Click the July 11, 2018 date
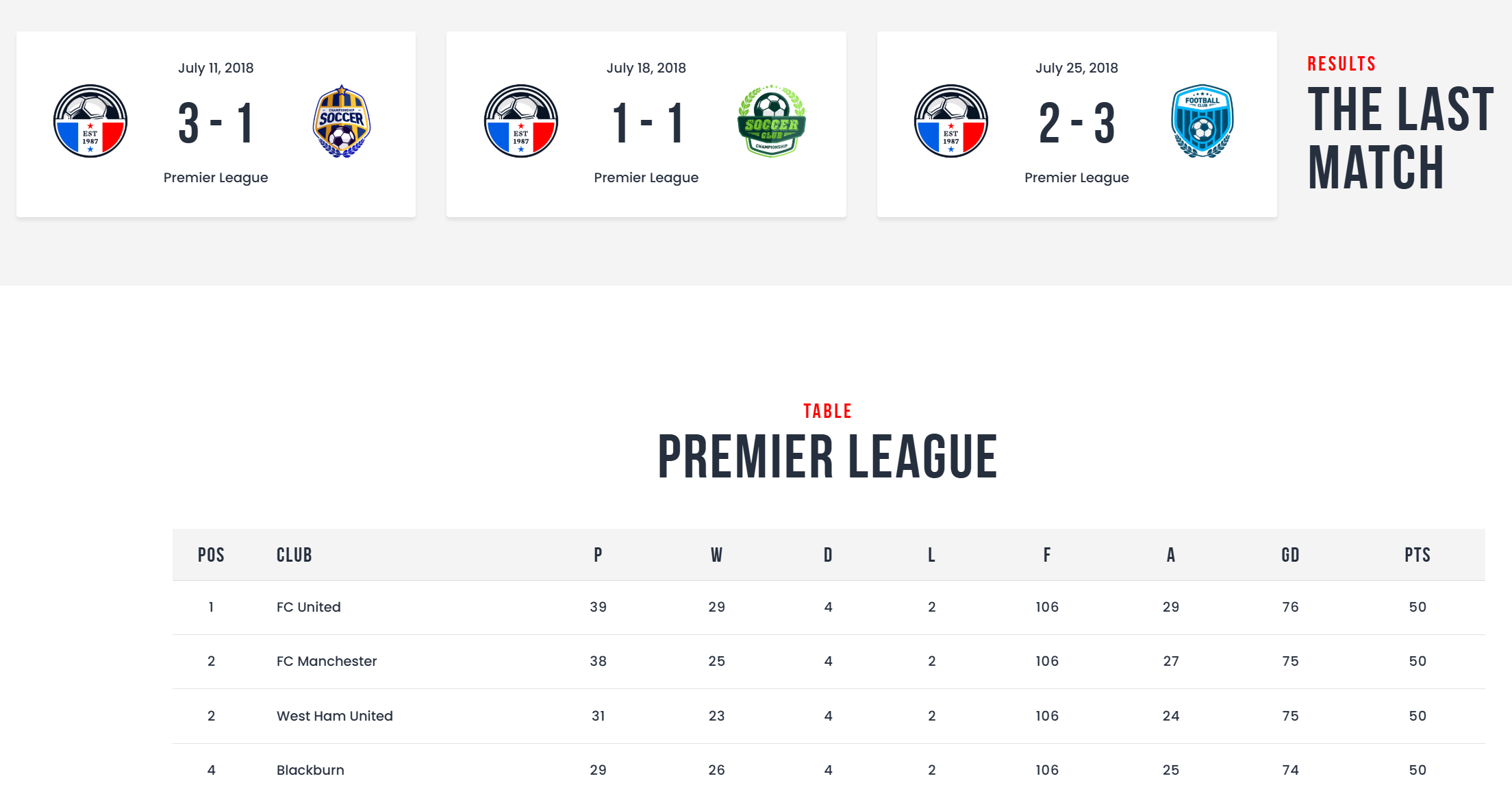 click(216, 68)
